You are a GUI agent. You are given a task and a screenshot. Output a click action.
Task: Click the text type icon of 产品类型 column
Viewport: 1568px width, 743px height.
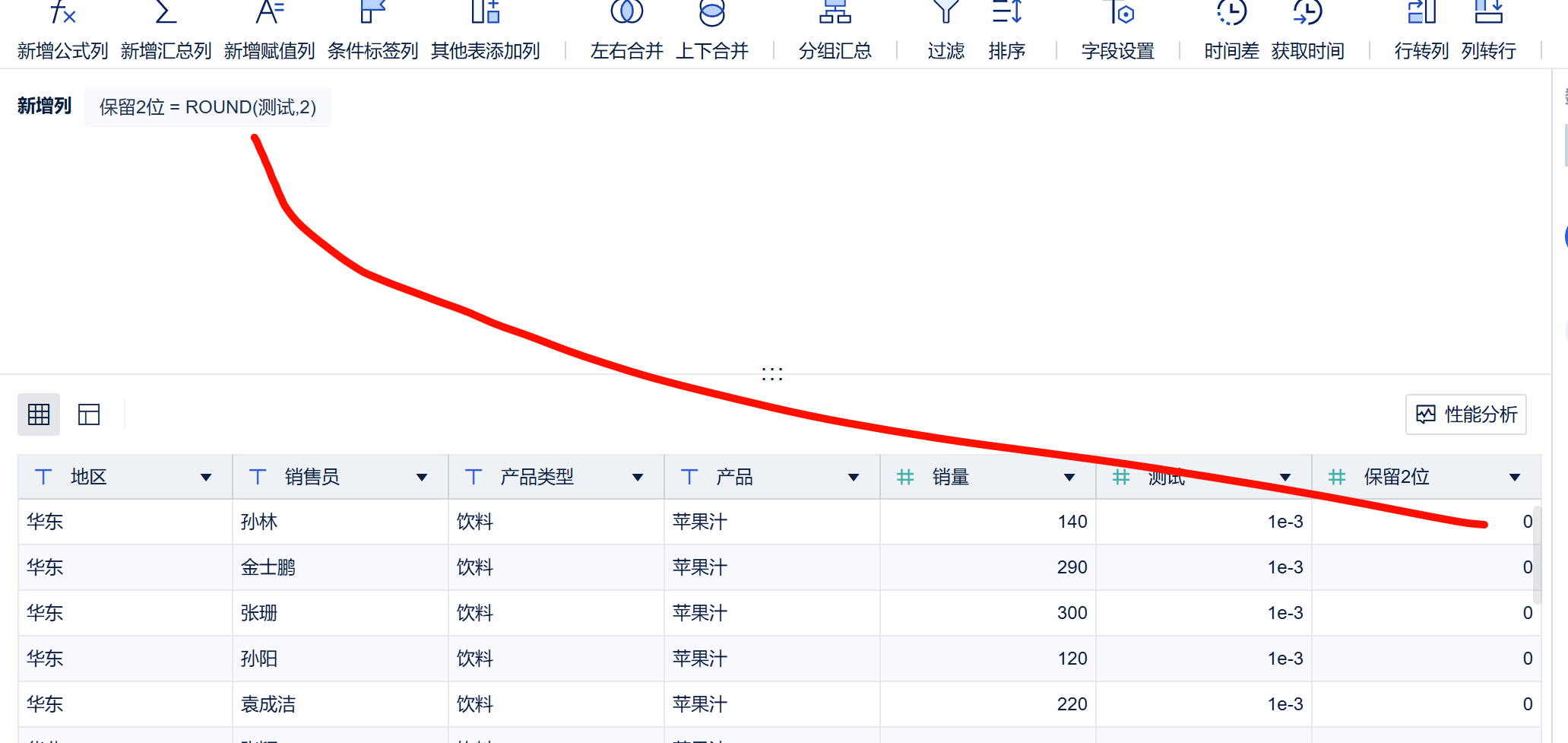474,477
